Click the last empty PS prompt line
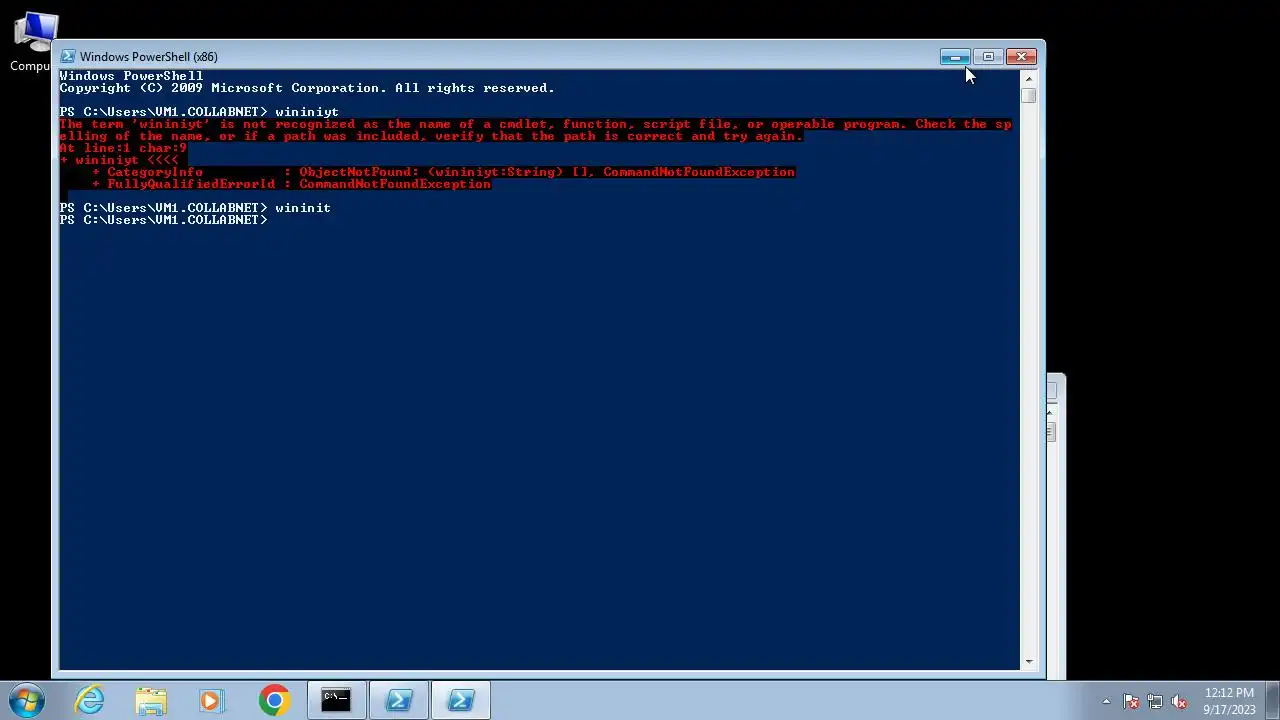Image resolution: width=1280 pixels, height=720 pixels. (163, 220)
